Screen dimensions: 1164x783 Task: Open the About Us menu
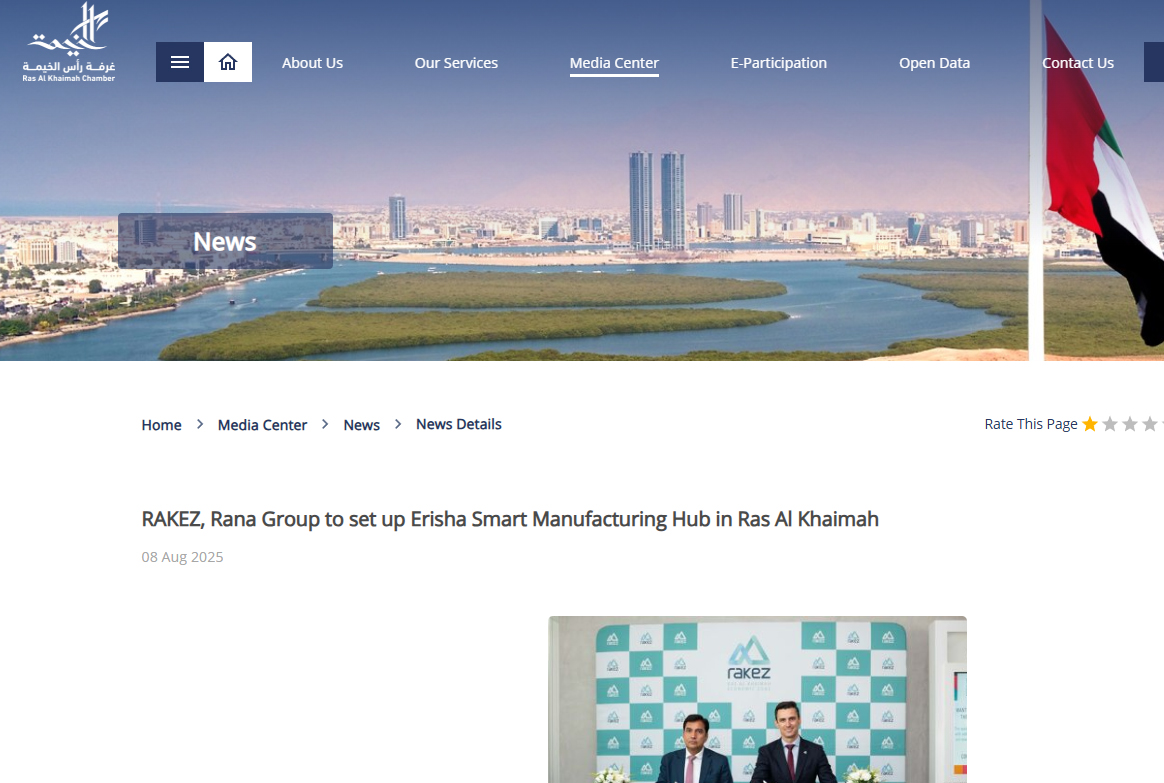(x=312, y=63)
